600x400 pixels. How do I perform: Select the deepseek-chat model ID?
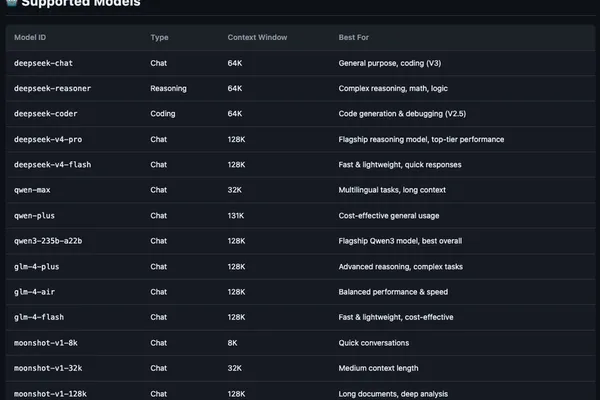coord(43,63)
